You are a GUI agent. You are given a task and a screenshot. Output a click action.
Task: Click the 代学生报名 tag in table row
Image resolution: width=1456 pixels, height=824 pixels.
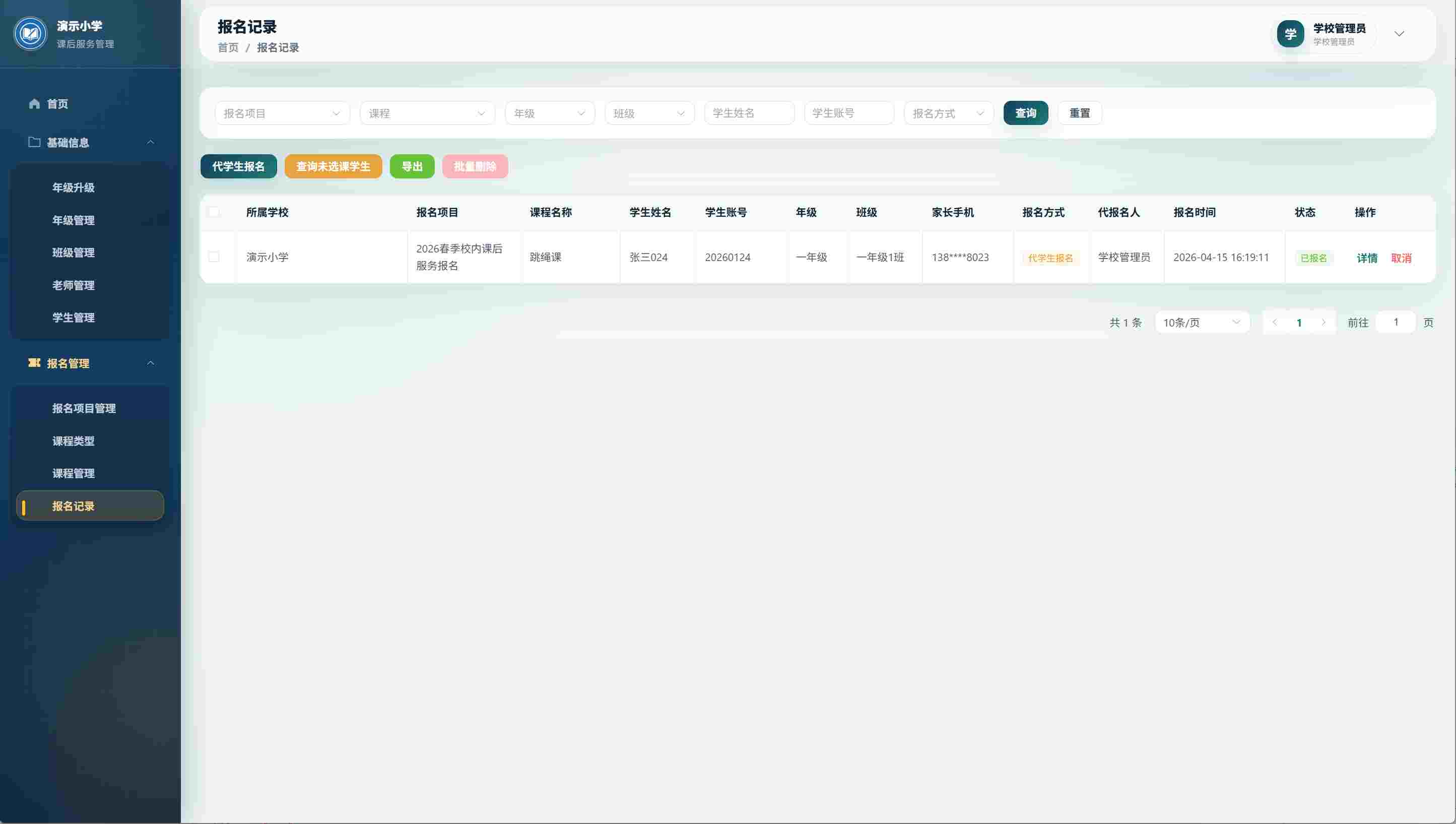[x=1050, y=258]
